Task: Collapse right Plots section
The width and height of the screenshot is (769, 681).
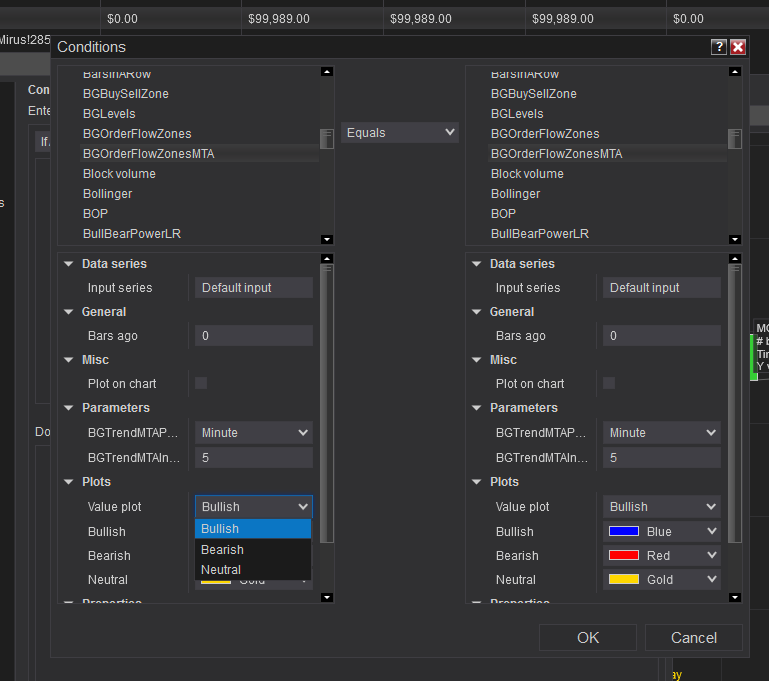Action: coord(477,482)
